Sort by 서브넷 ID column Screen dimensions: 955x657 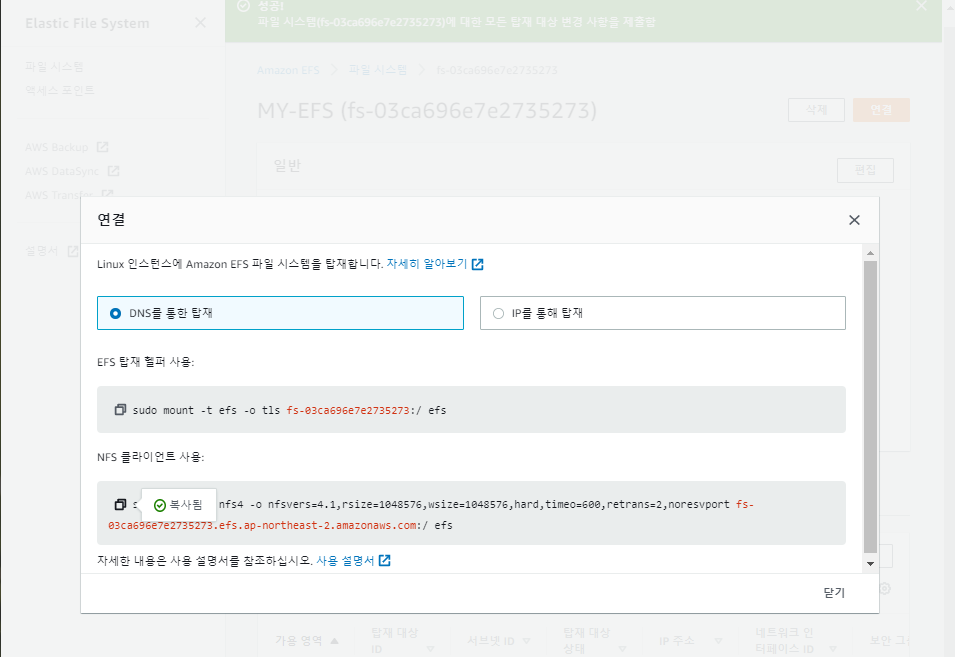point(499,641)
